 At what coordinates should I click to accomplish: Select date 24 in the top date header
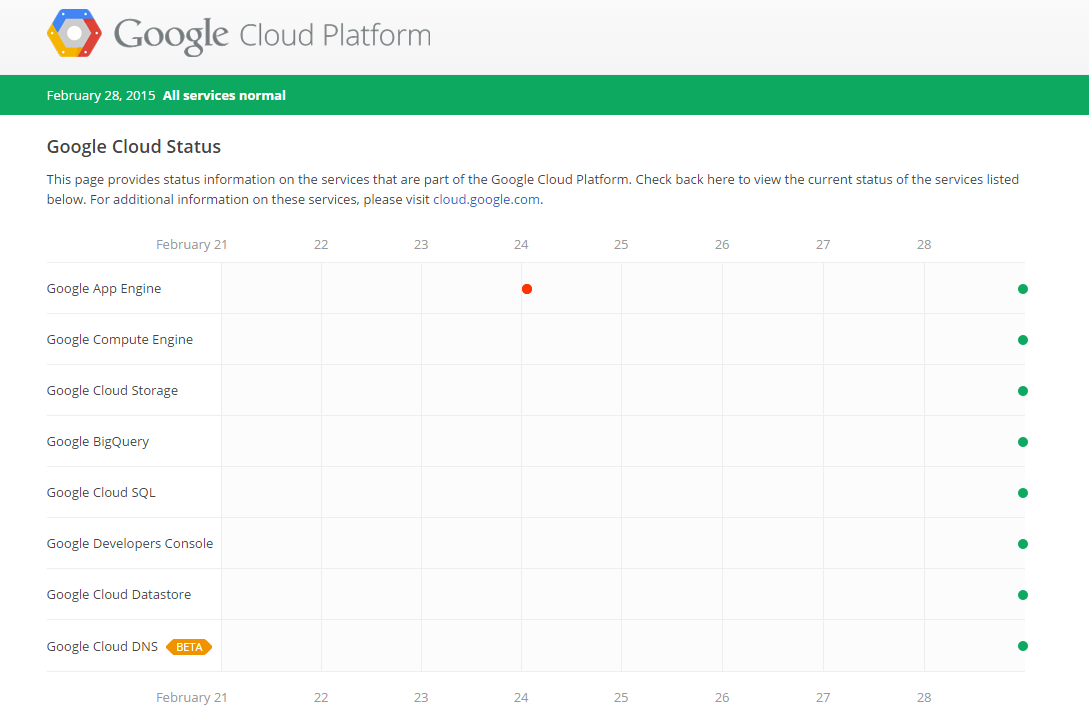(x=521, y=245)
